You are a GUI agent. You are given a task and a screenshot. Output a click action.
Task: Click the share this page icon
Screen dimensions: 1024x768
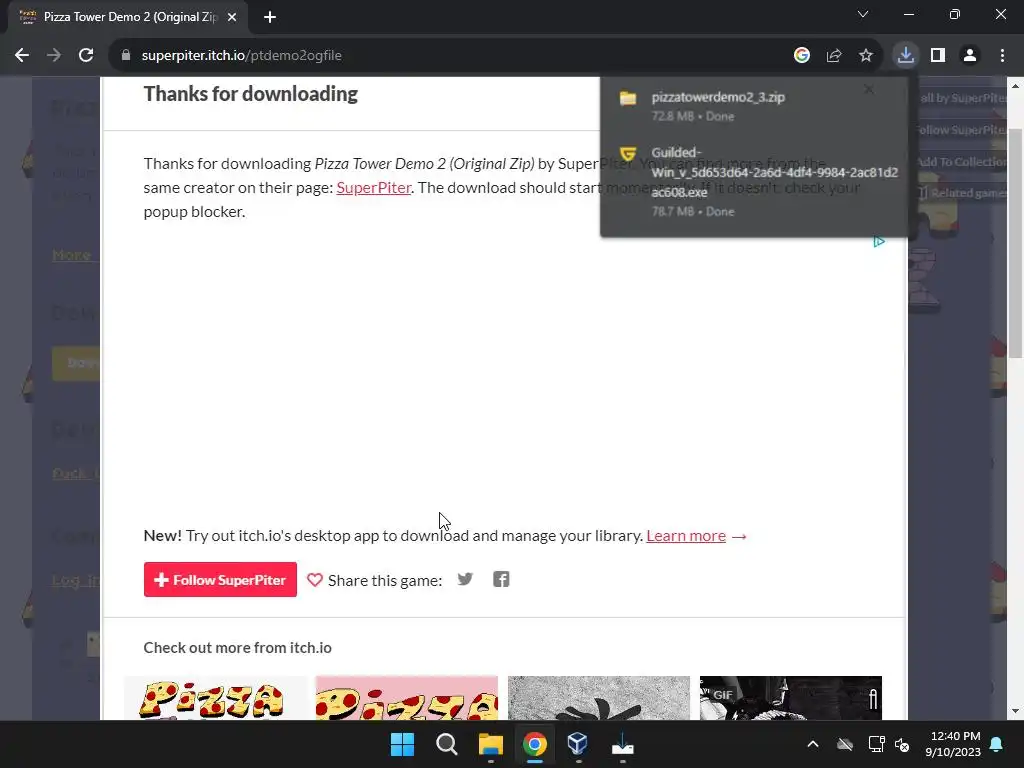834,56
